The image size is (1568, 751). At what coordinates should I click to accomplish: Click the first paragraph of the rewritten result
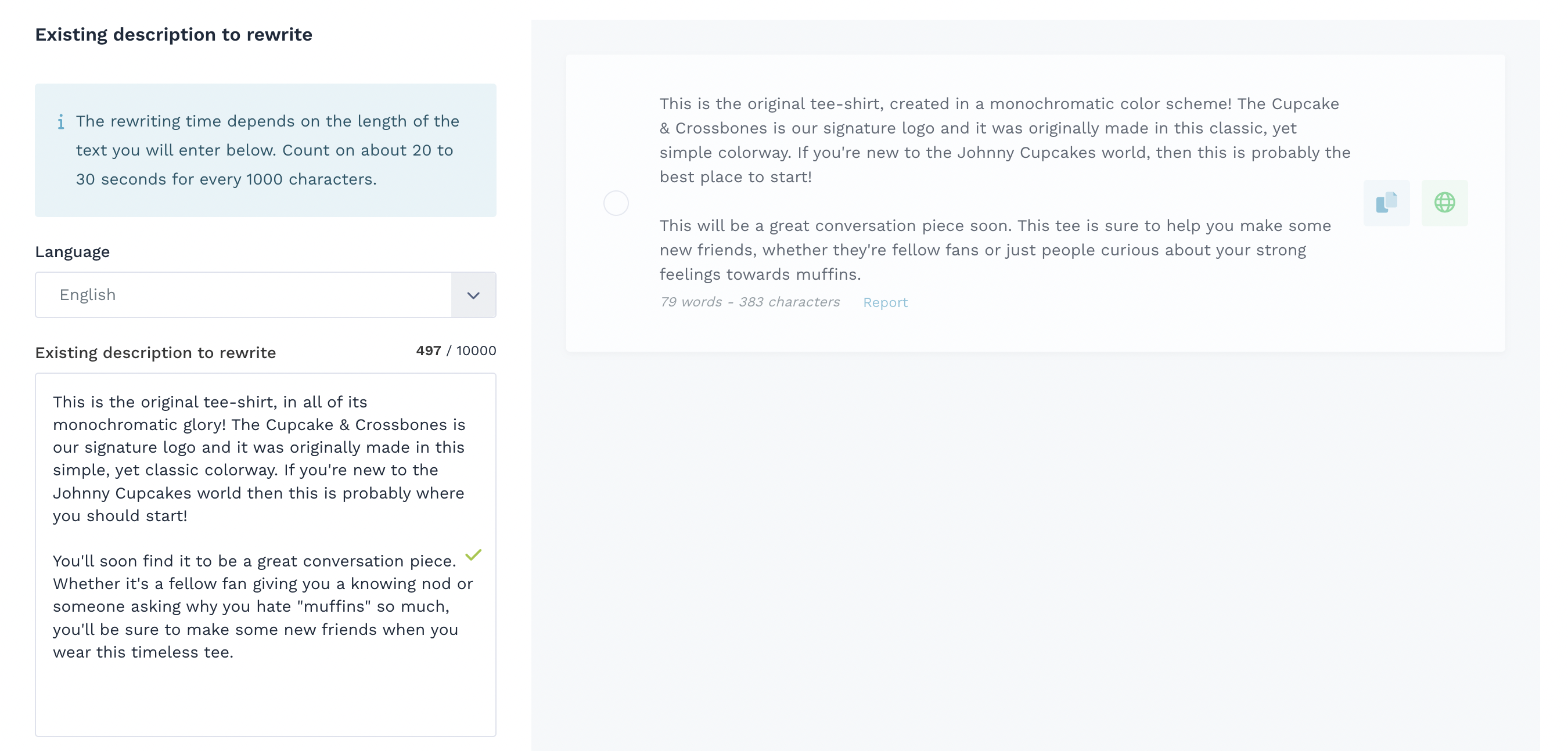point(1005,140)
